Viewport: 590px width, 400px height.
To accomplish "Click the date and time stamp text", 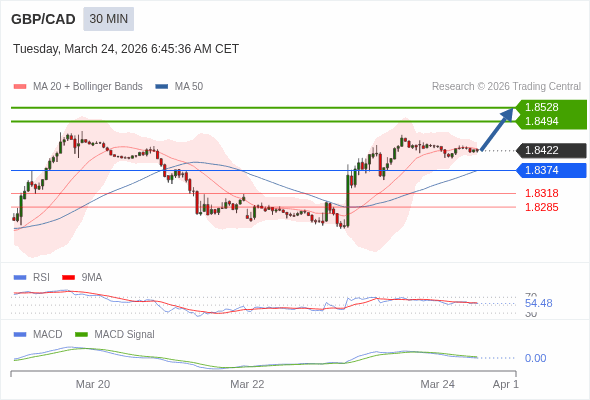I will (126, 49).
